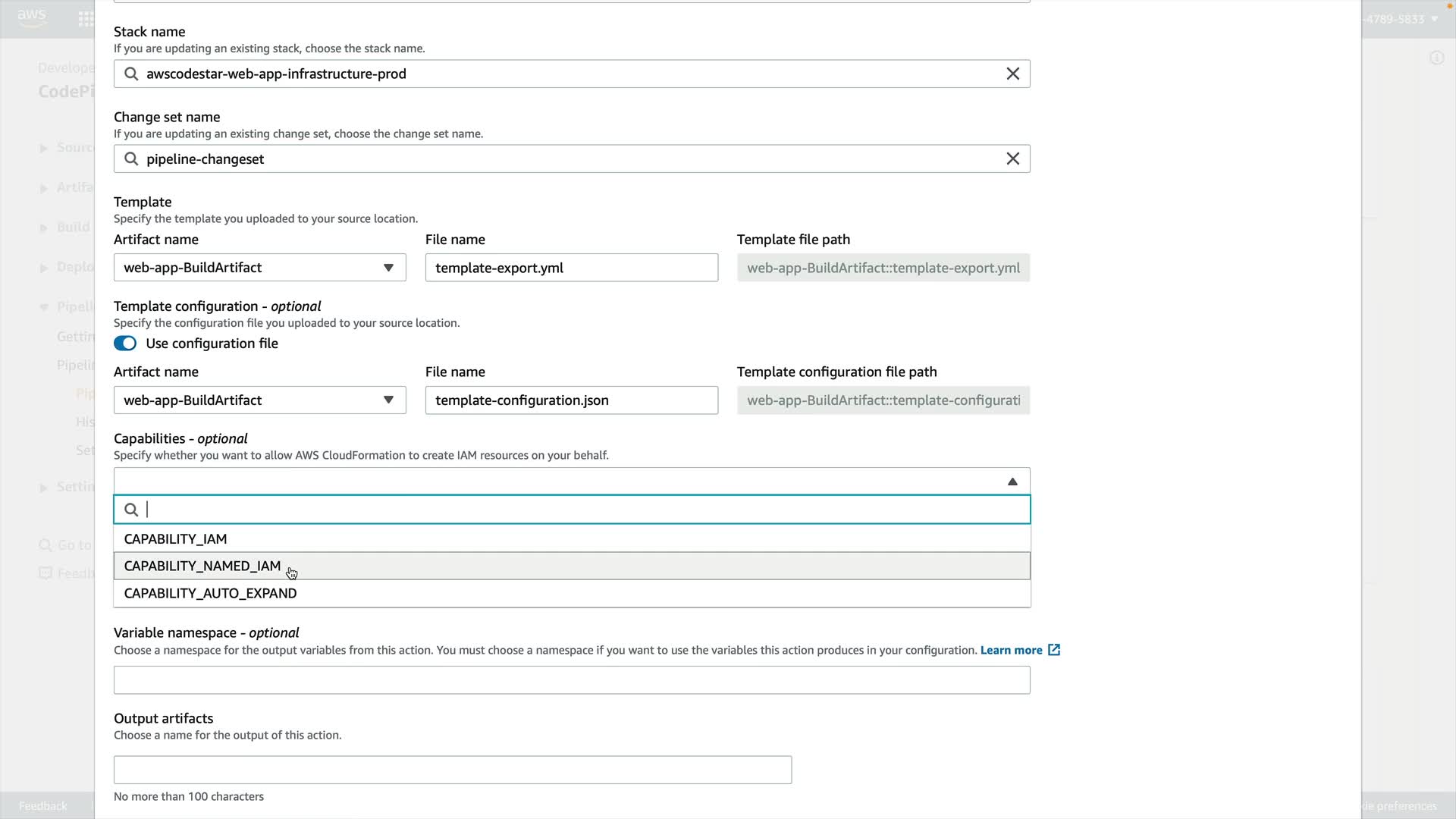Choose CAPABILITY_NAMED_IAM option

point(202,566)
